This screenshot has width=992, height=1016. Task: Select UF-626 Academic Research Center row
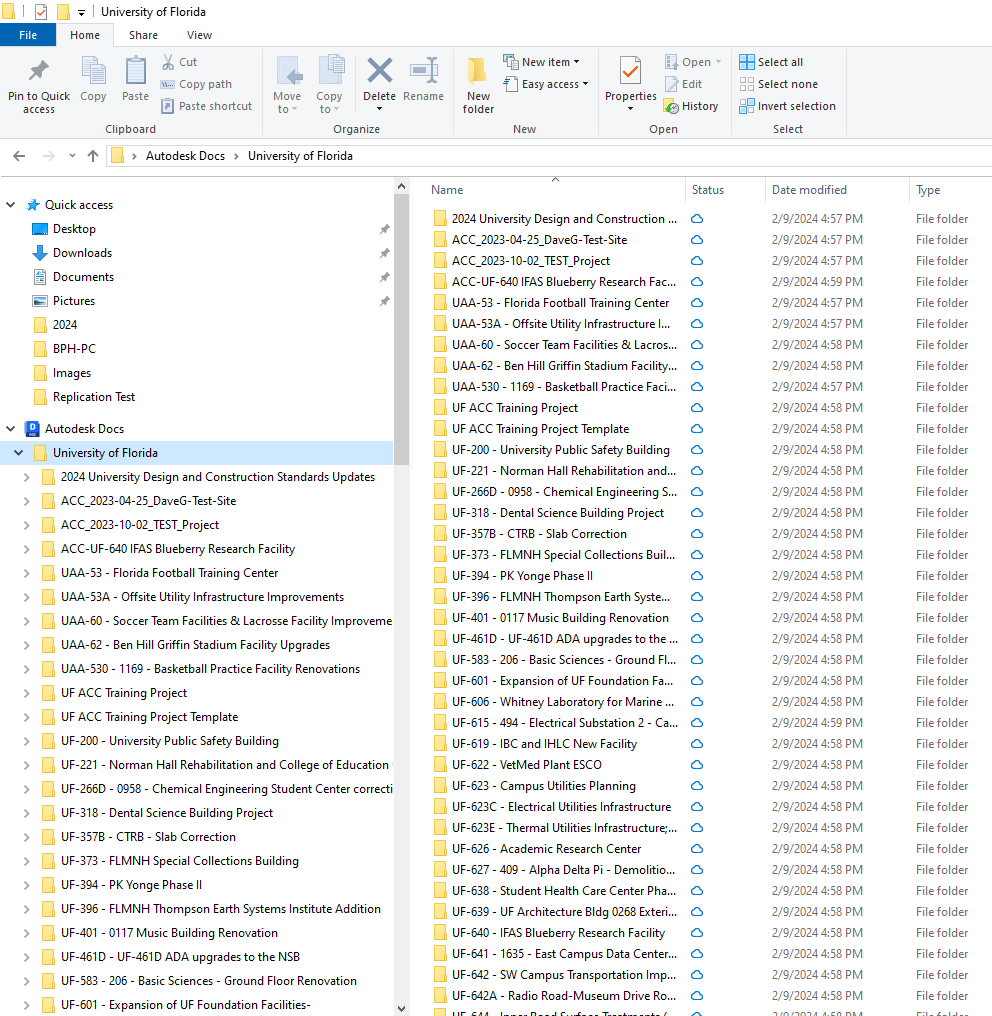point(546,849)
